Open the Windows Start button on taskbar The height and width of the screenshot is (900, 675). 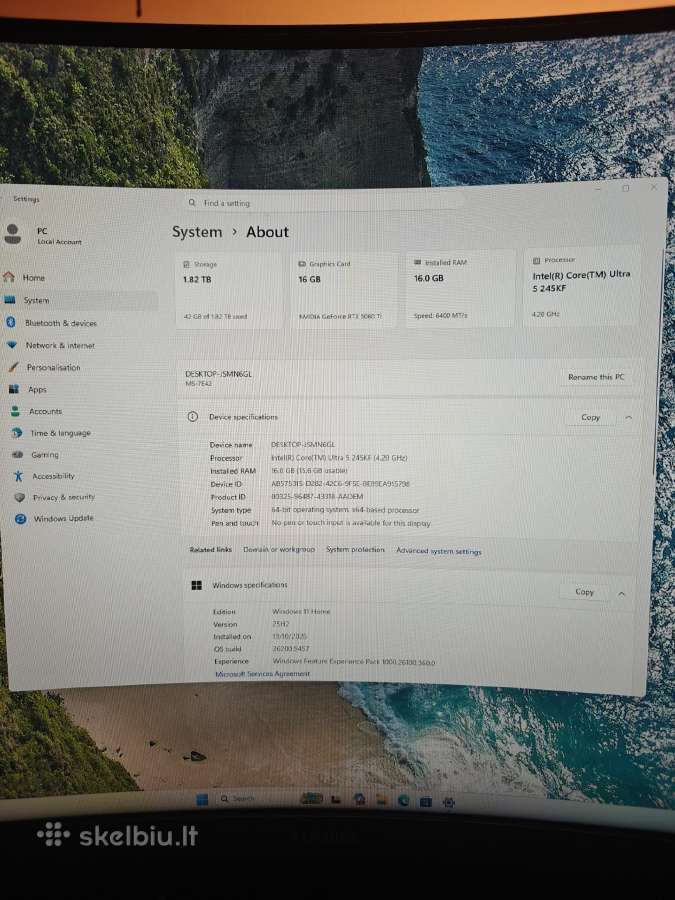click(202, 799)
